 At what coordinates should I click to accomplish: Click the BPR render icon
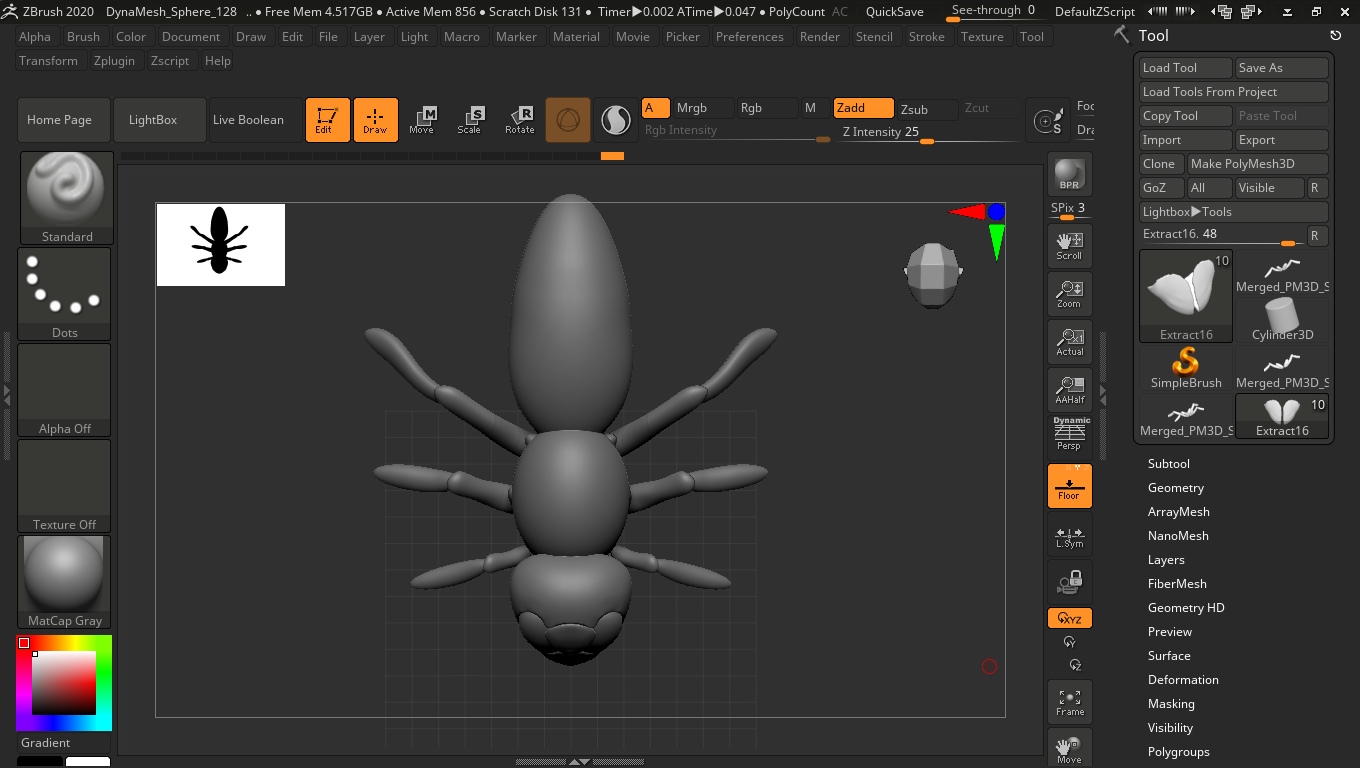(1069, 175)
